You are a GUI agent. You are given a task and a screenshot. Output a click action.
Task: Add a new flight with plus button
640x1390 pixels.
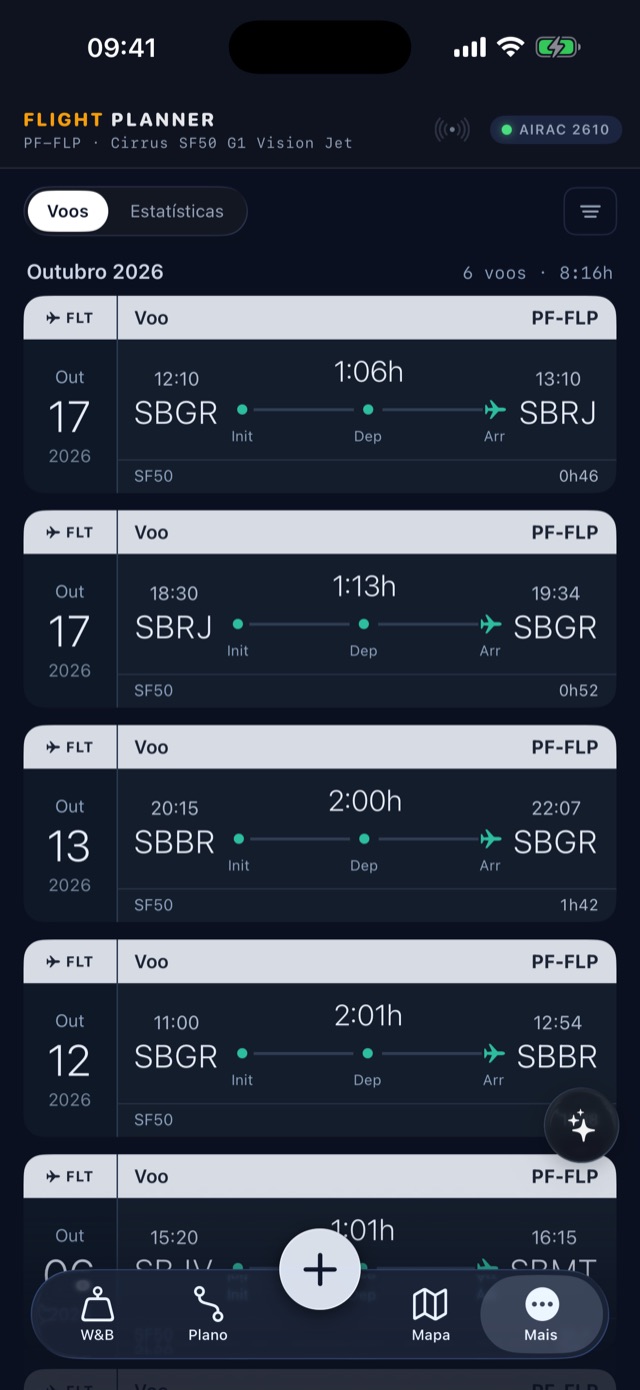[320, 1269]
